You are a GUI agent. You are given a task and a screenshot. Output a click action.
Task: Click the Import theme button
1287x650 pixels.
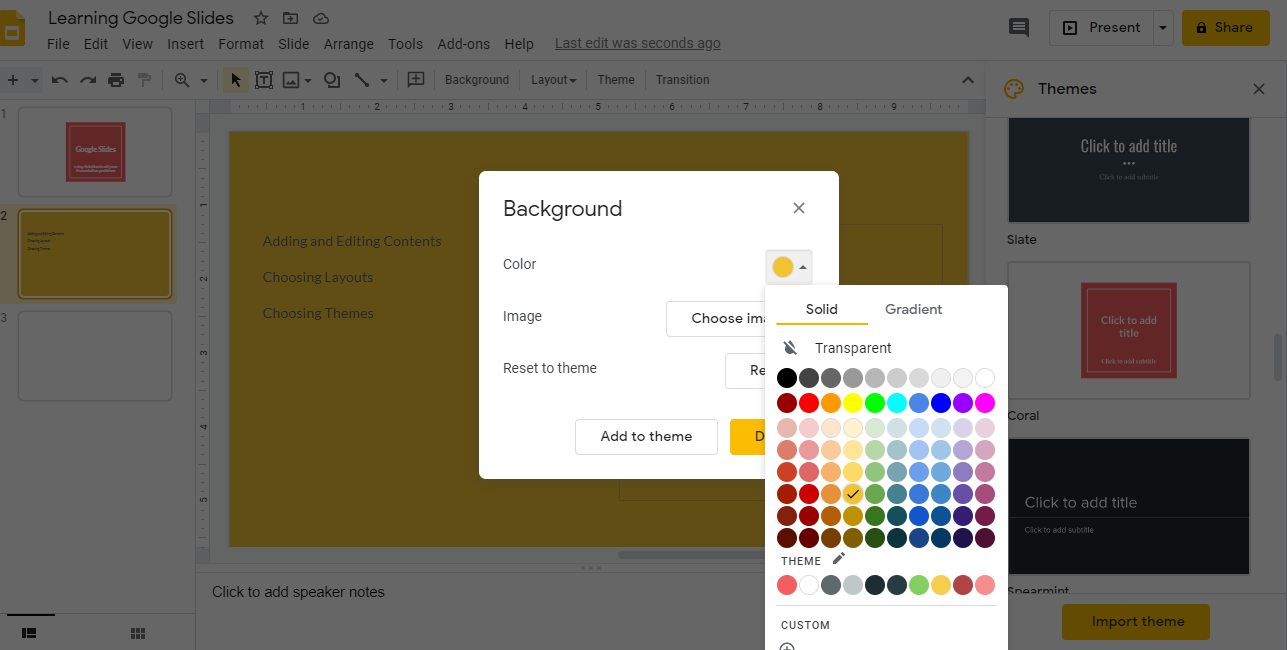pyautogui.click(x=1137, y=621)
